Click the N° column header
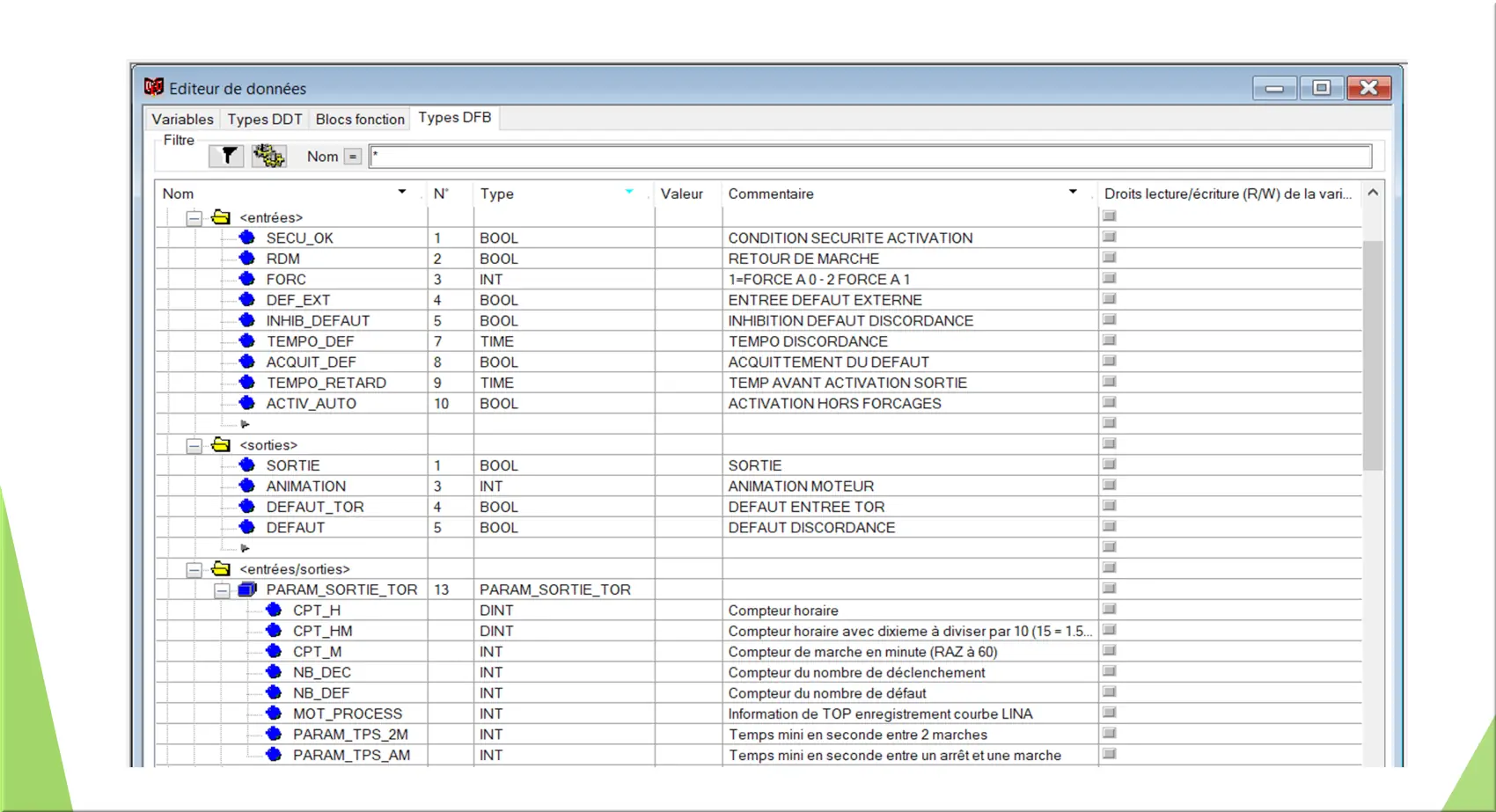 tap(451, 194)
